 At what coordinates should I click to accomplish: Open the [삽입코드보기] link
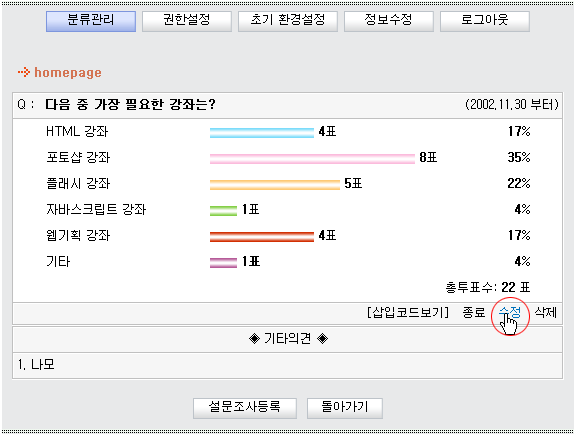click(x=408, y=312)
